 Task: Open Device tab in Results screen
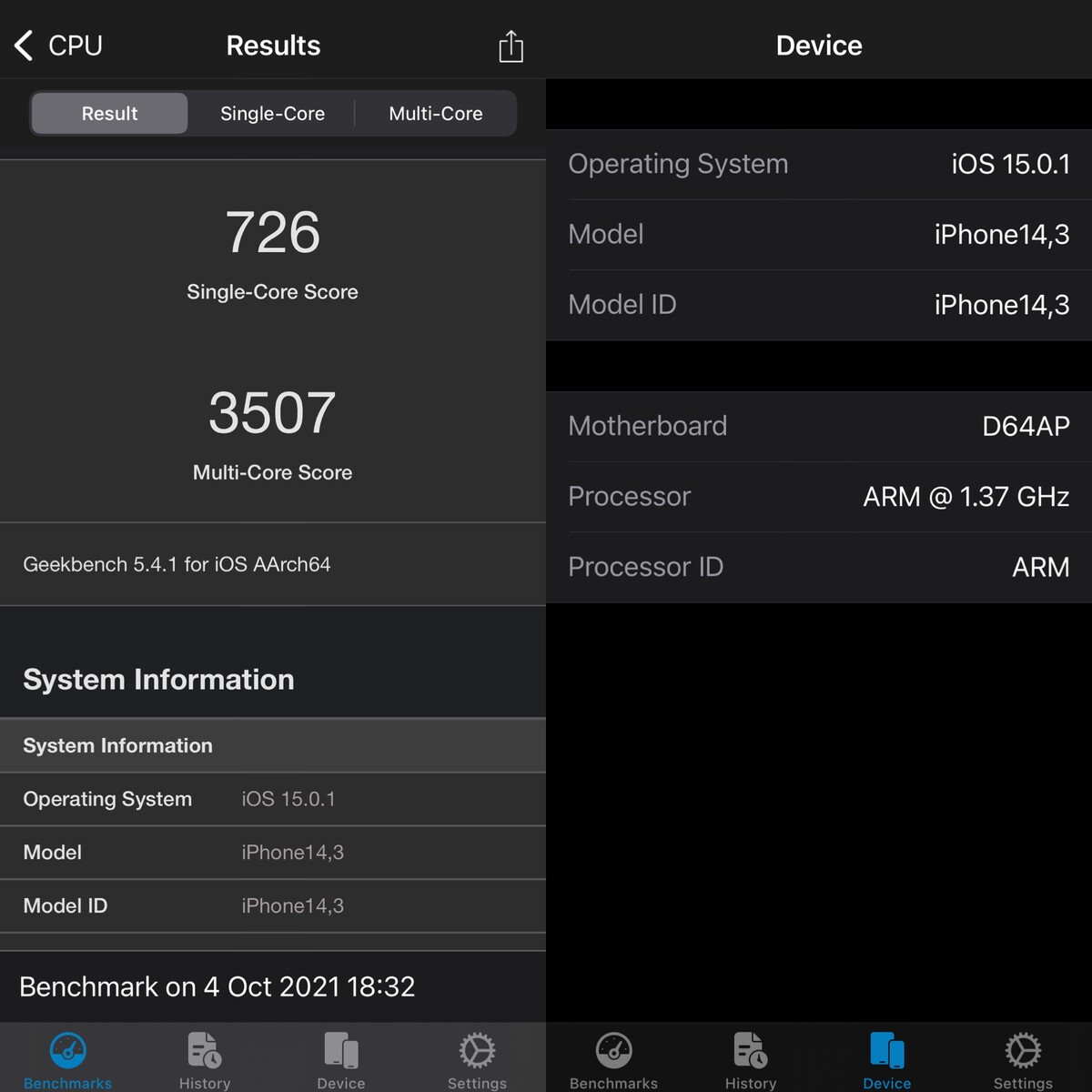point(341,1060)
